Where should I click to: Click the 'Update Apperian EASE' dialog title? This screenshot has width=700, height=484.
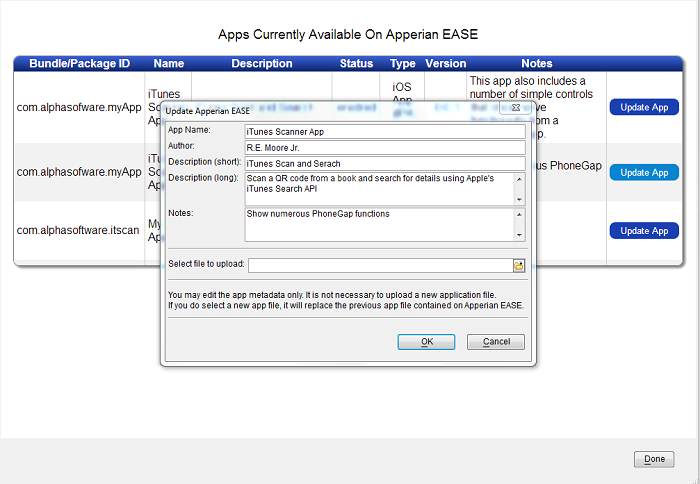click(x=208, y=111)
